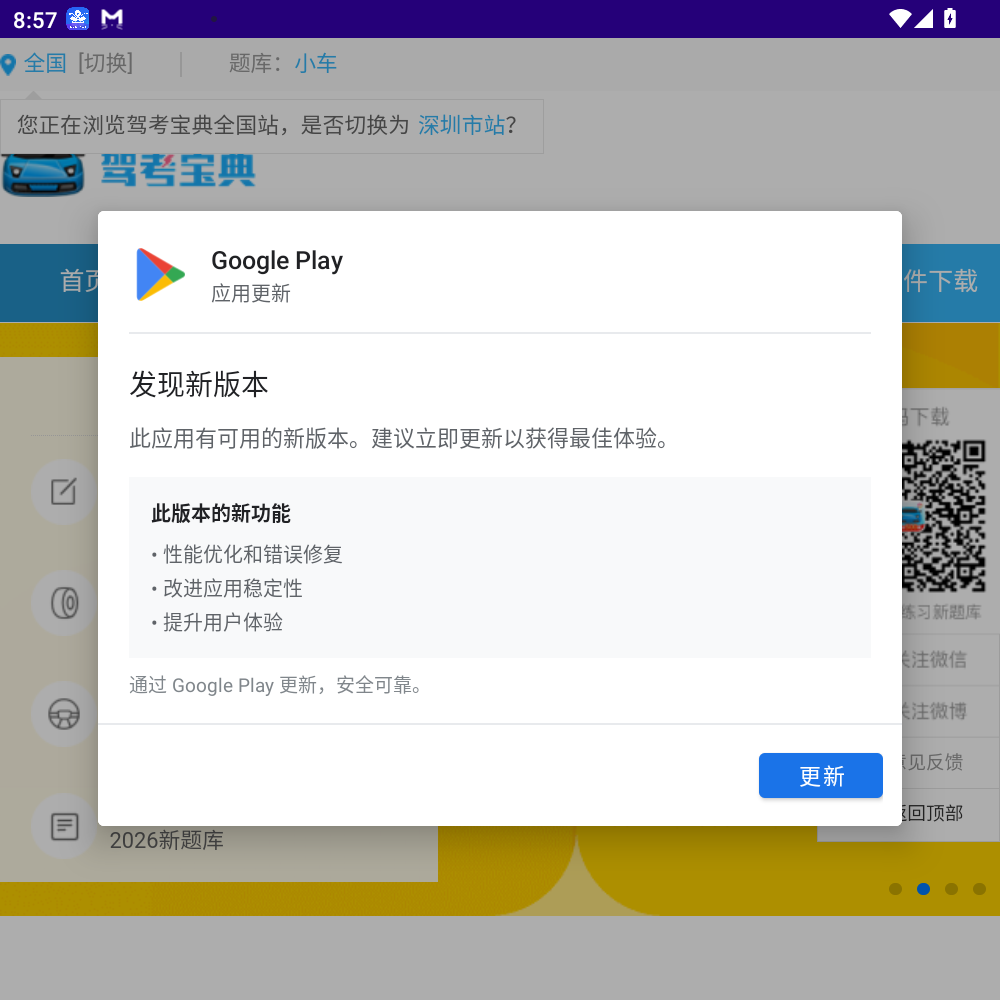Click the 驾考宝典 title logo text

pyautogui.click(x=178, y=171)
